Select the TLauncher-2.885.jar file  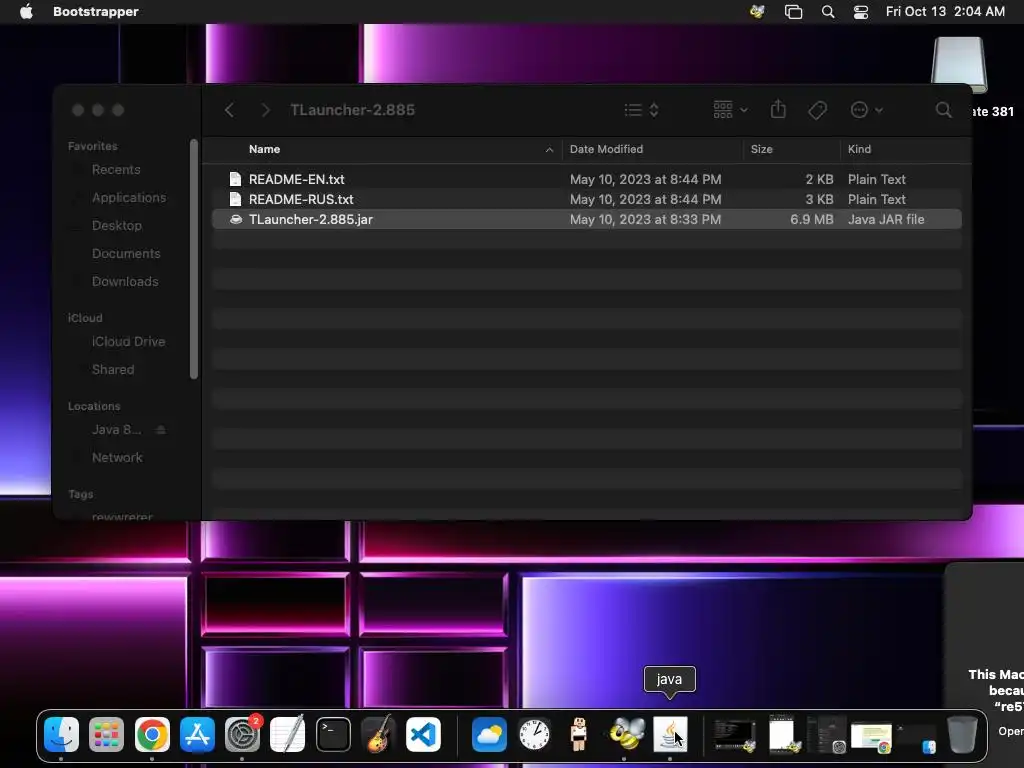pos(586,219)
